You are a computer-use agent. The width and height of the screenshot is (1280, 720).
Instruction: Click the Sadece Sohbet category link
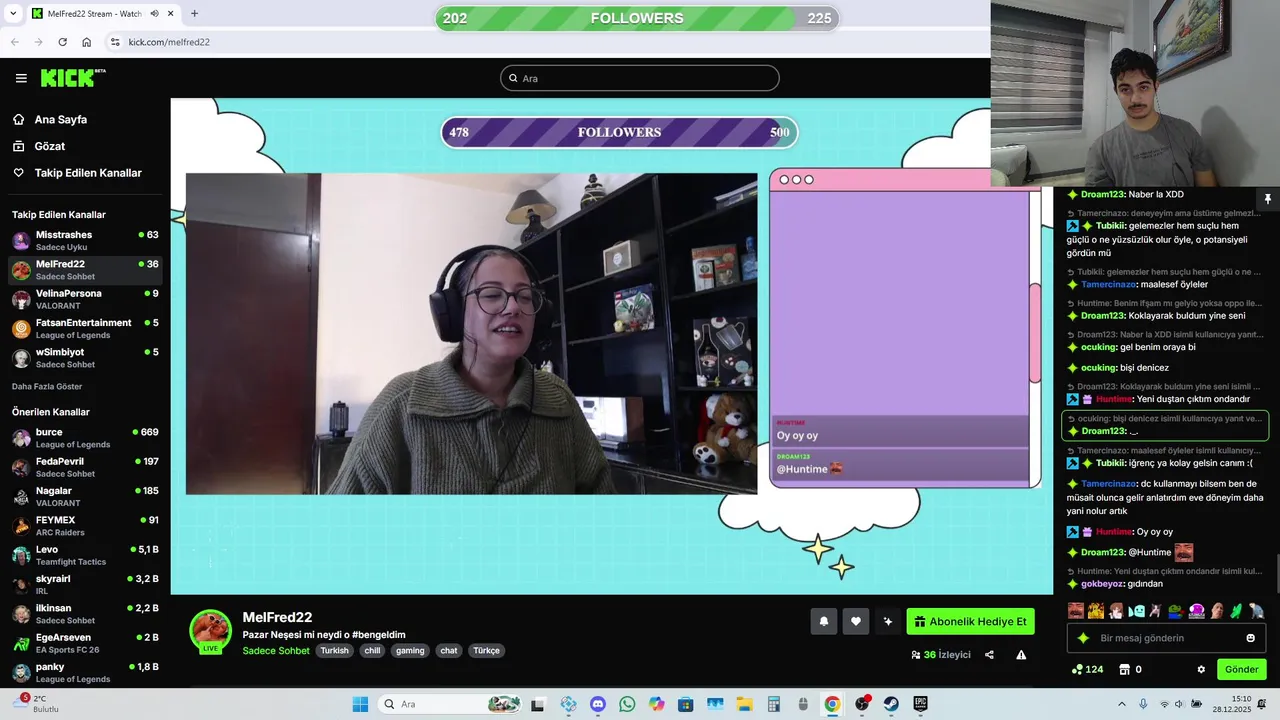[x=276, y=651]
